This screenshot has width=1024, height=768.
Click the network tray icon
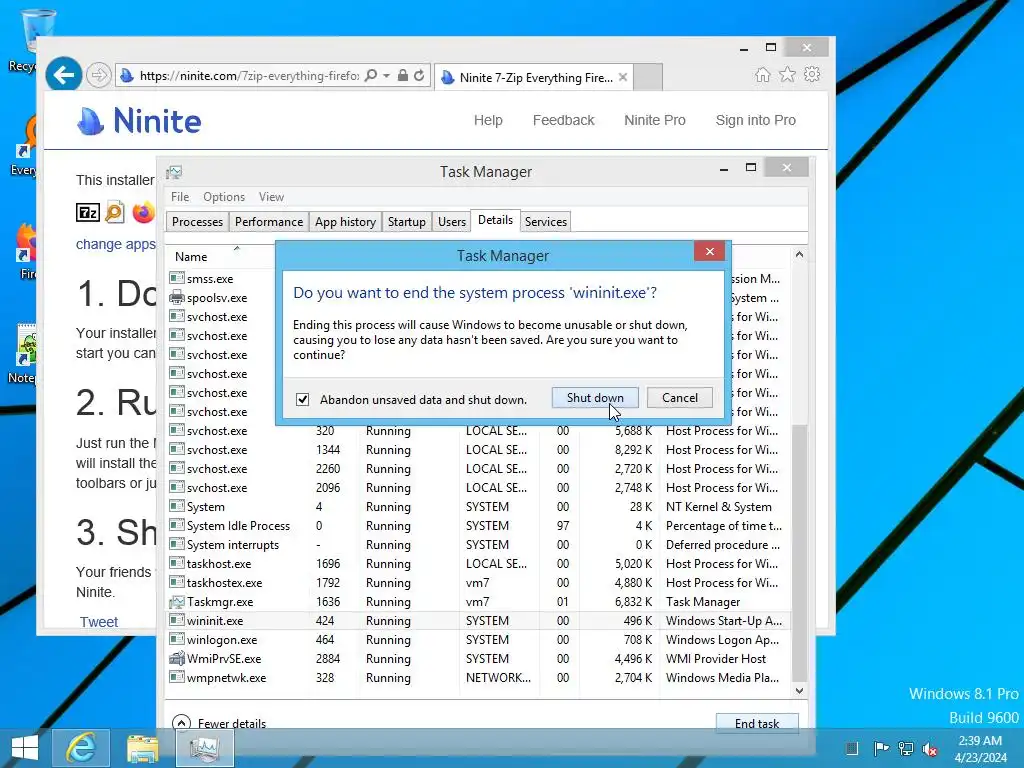point(906,748)
